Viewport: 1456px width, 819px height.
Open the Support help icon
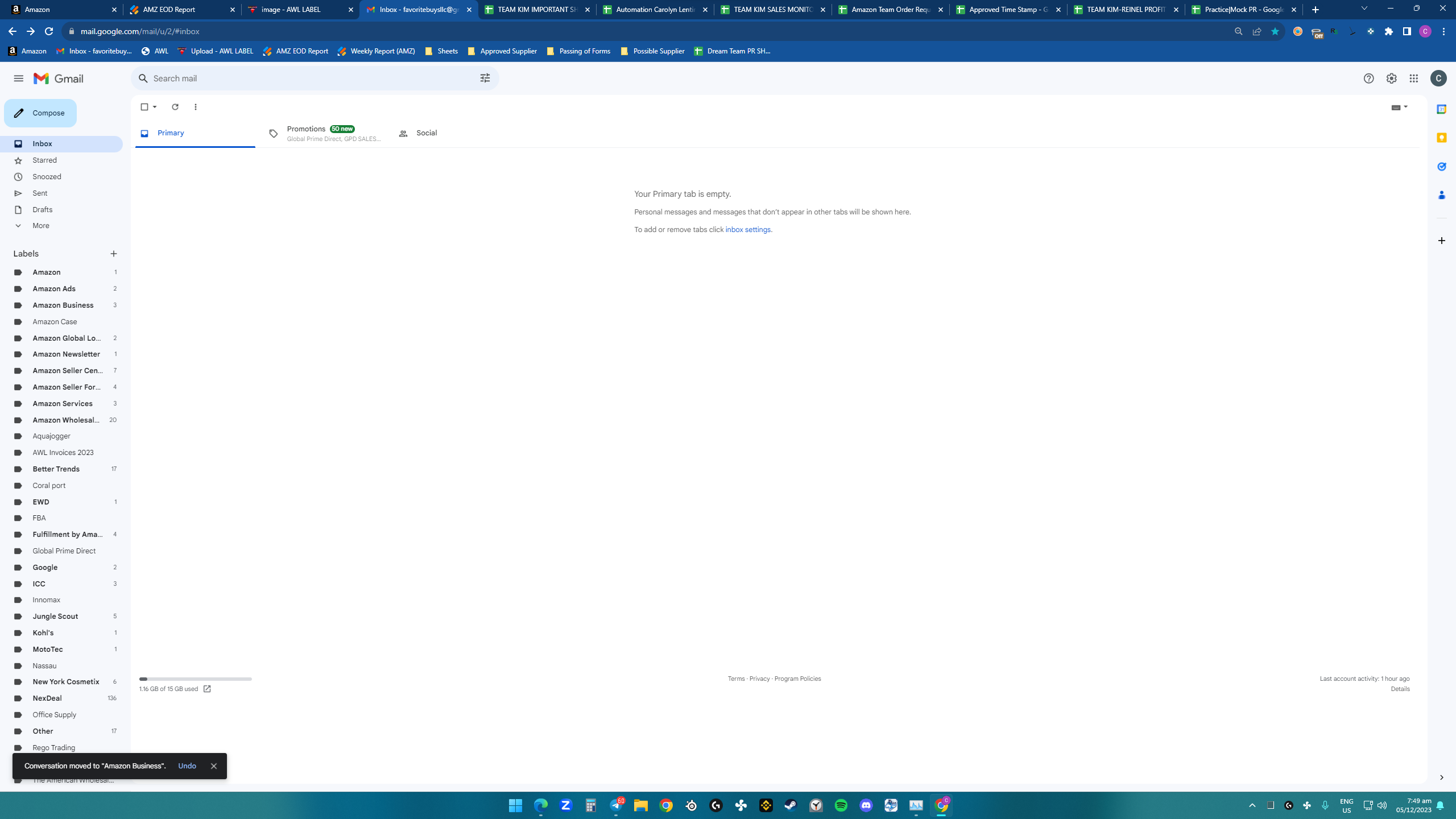1368,78
